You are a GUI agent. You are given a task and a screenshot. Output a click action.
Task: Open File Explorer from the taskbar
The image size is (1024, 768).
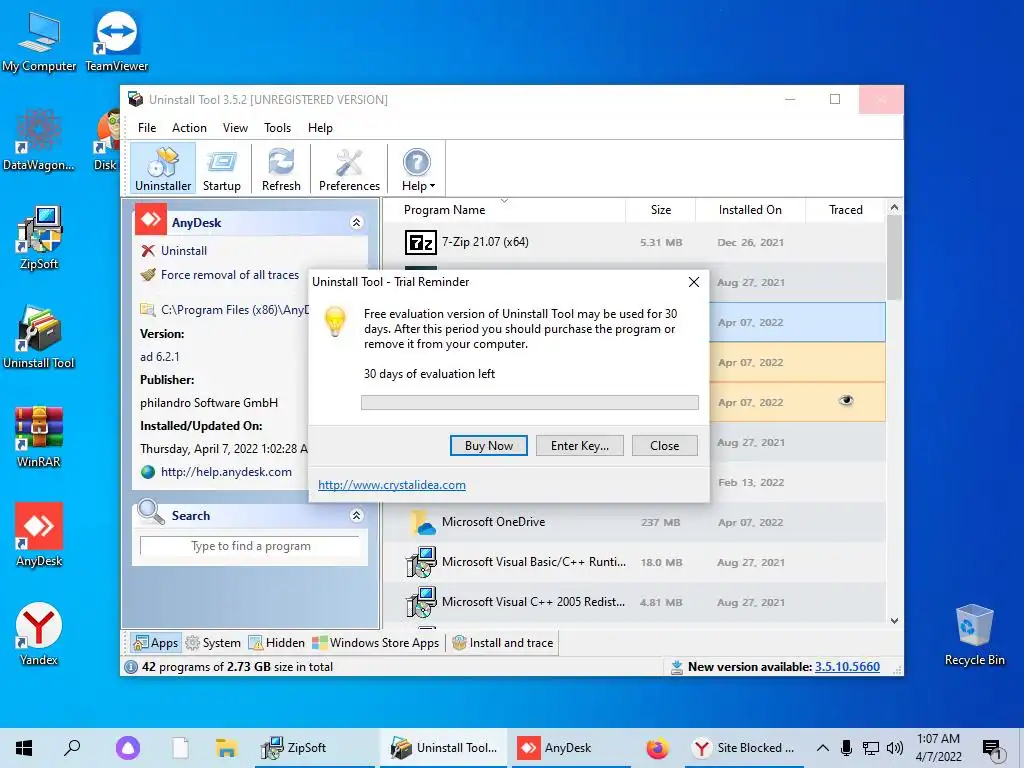[x=226, y=748]
